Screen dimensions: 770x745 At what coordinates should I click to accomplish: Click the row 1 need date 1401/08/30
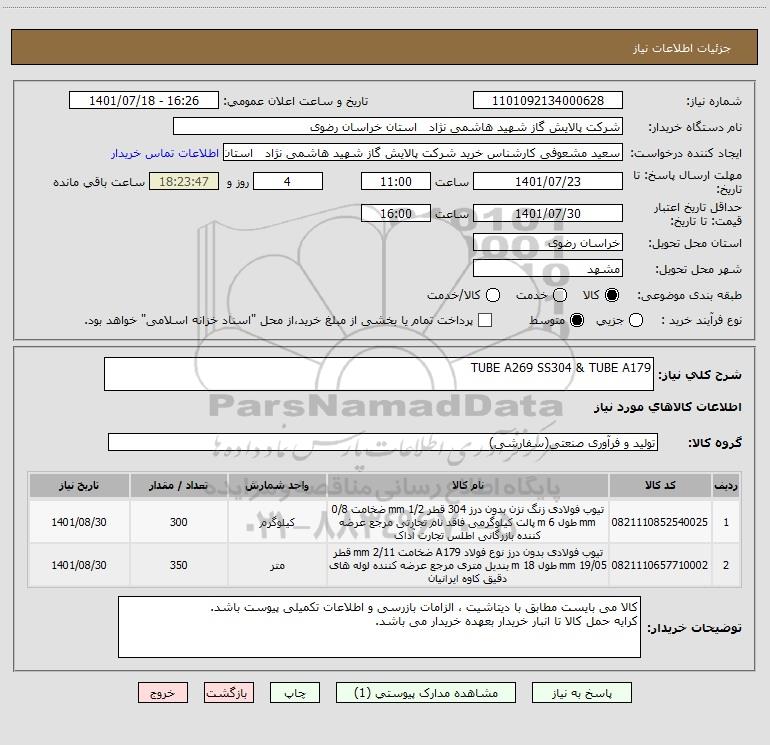coord(79,522)
